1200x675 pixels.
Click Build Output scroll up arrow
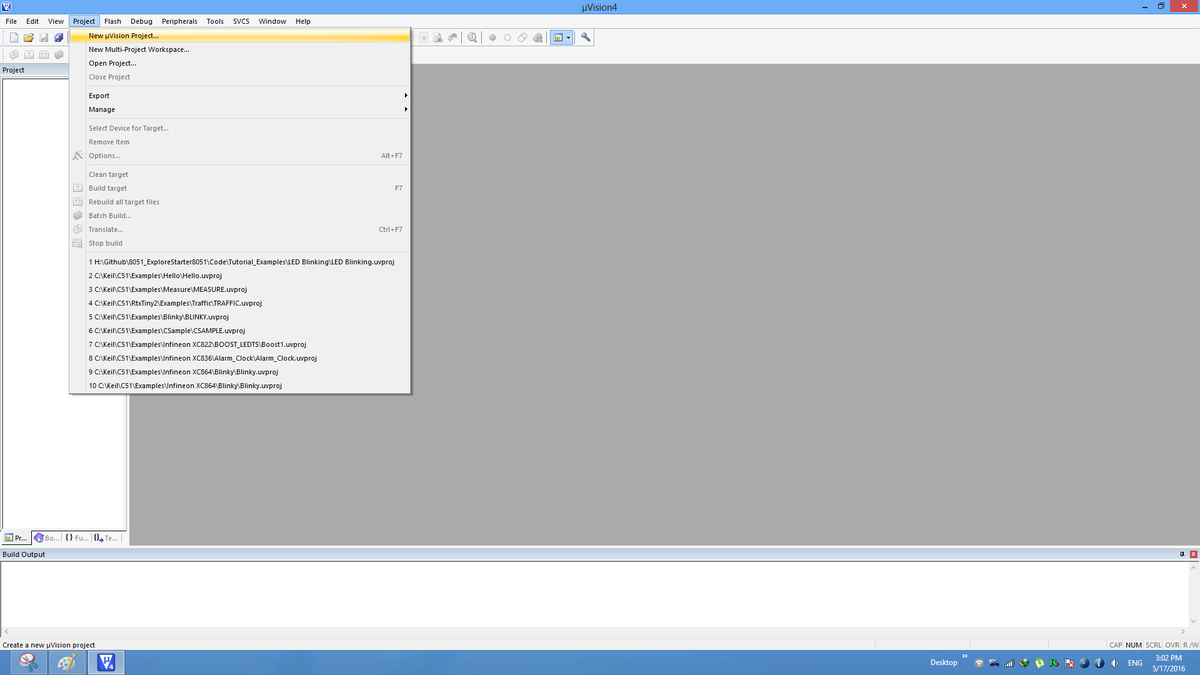pyautogui.click(x=1193, y=567)
